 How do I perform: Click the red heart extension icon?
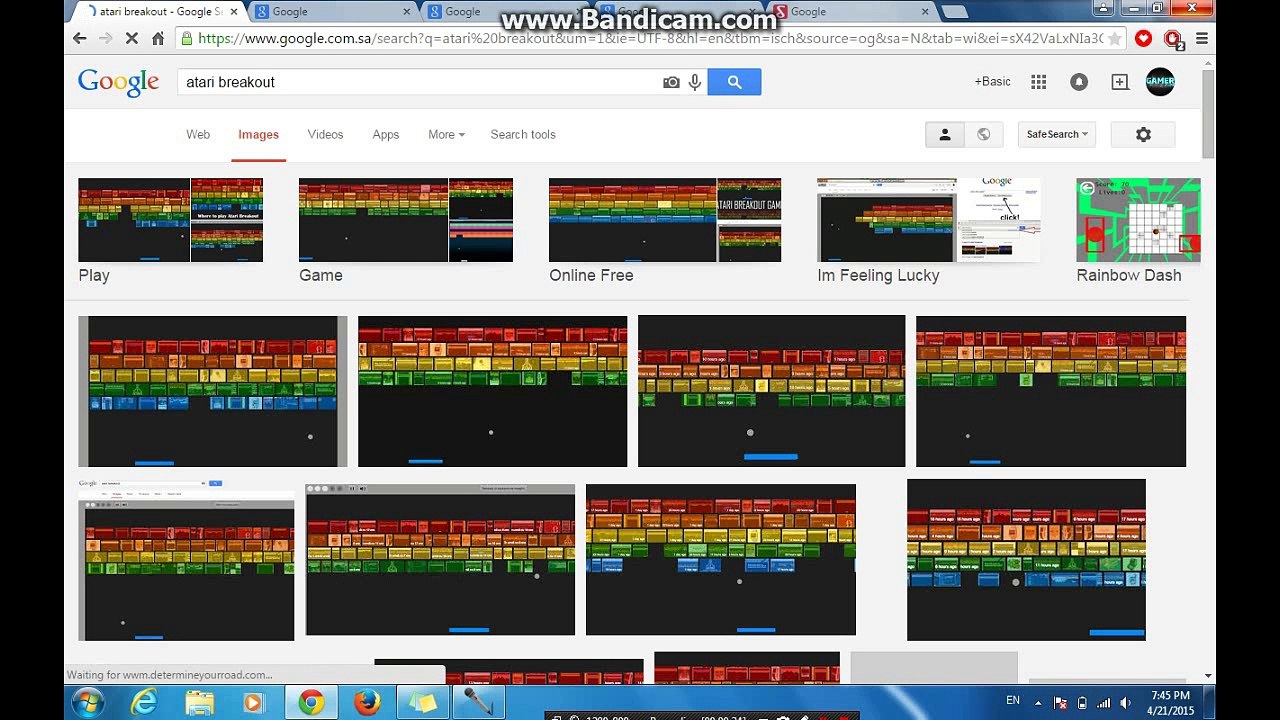pos(1144,38)
